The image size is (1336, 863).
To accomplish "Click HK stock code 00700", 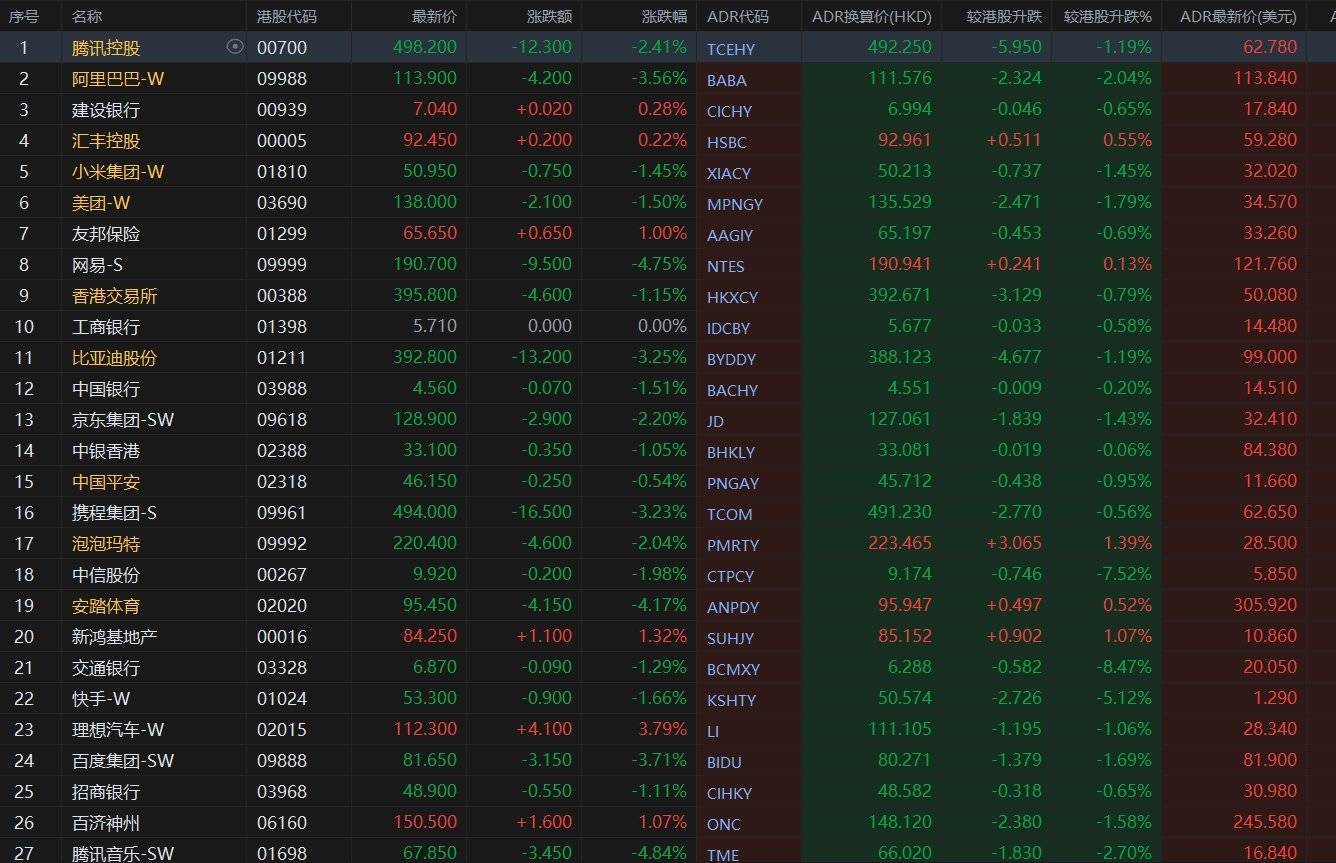I will coord(282,47).
